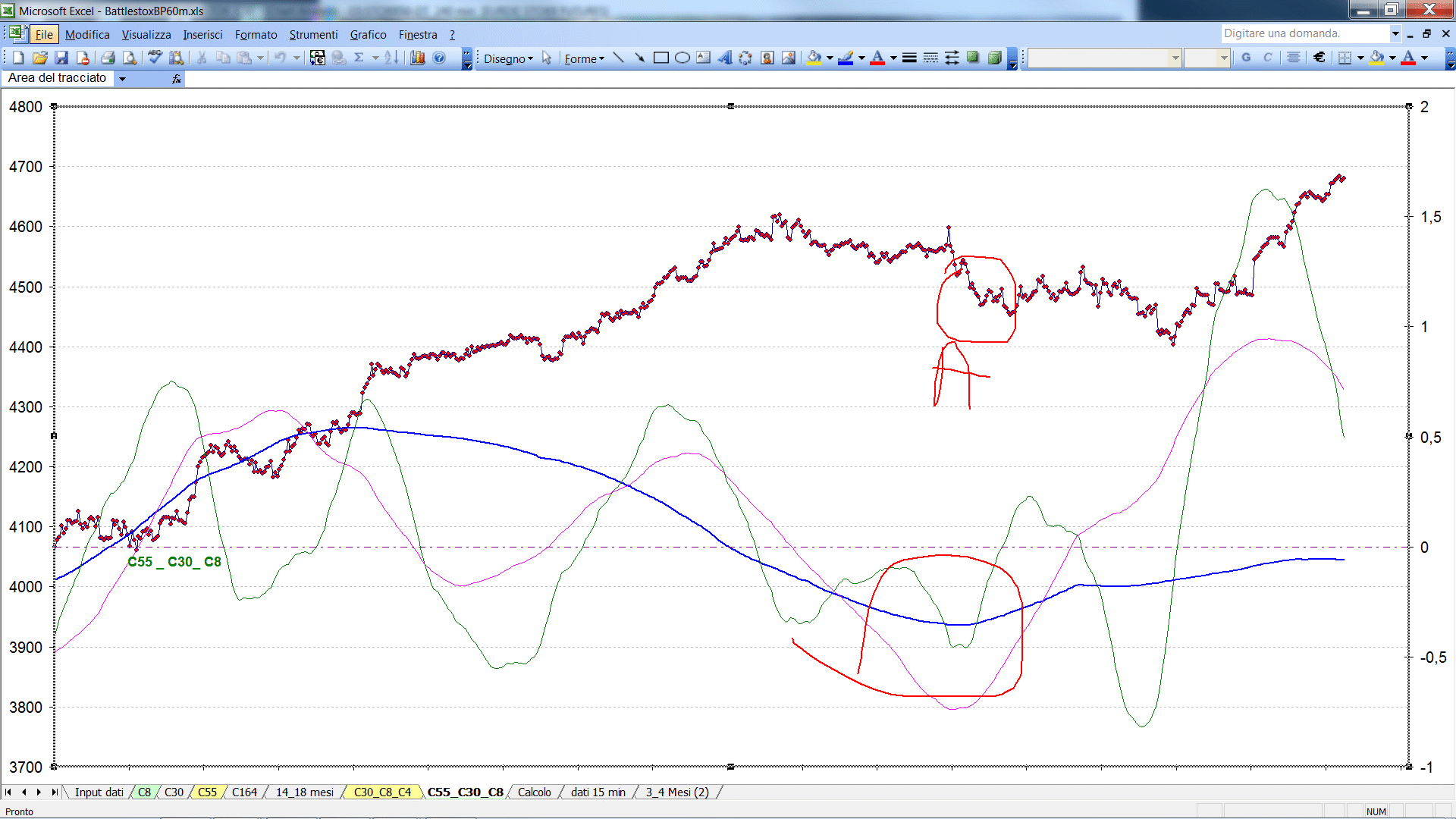Open the Disegno drawing menu
Image resolution: width=1456 pixels, height=819 pixels.
click(x=508, y=58)
